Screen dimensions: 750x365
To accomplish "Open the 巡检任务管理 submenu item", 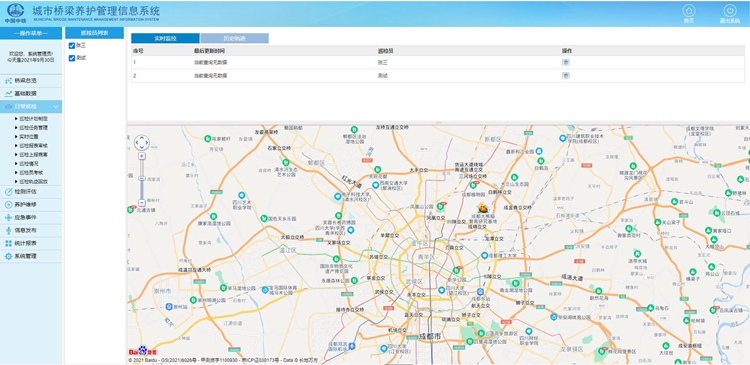I will tap(33, 128).
